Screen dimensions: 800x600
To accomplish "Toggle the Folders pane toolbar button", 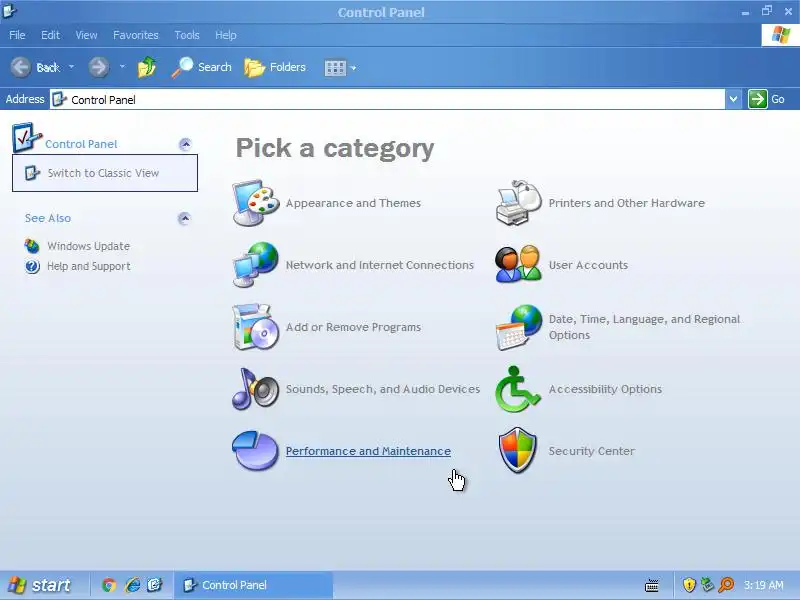I will (x=275, y=67).
